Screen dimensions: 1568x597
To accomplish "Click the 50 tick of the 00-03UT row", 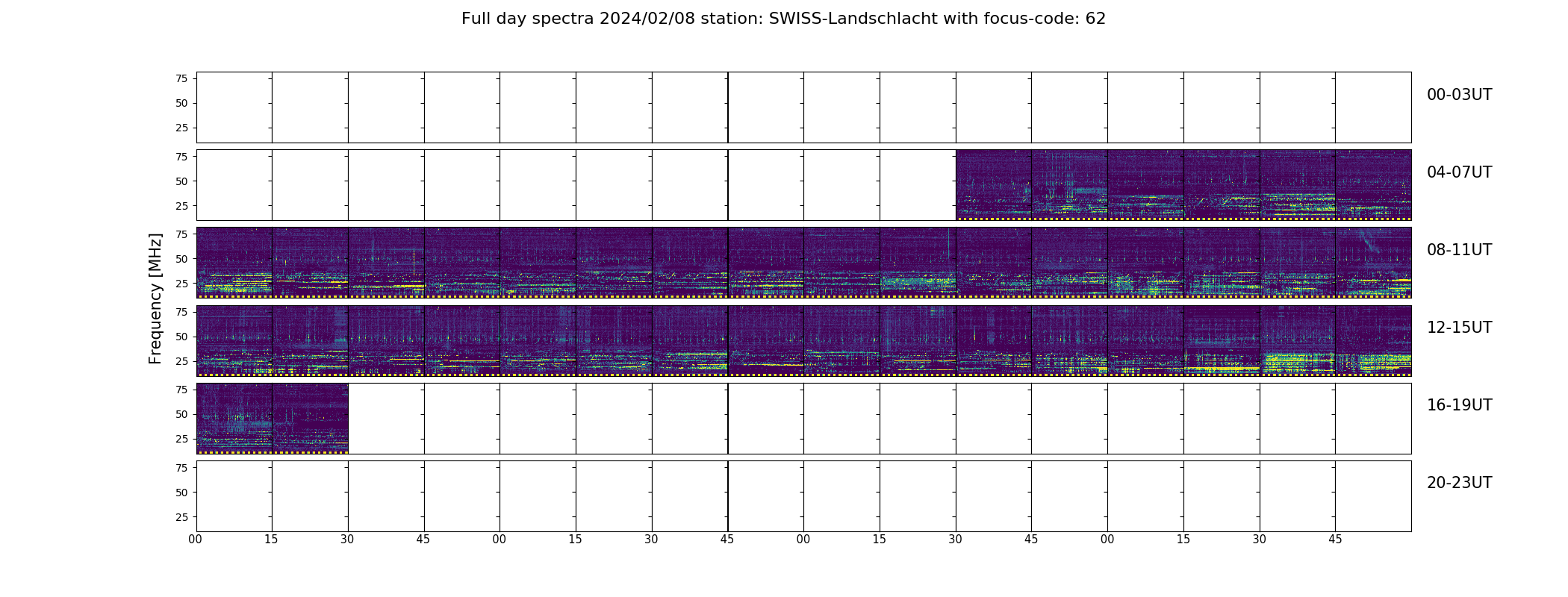I will point(181,103).
